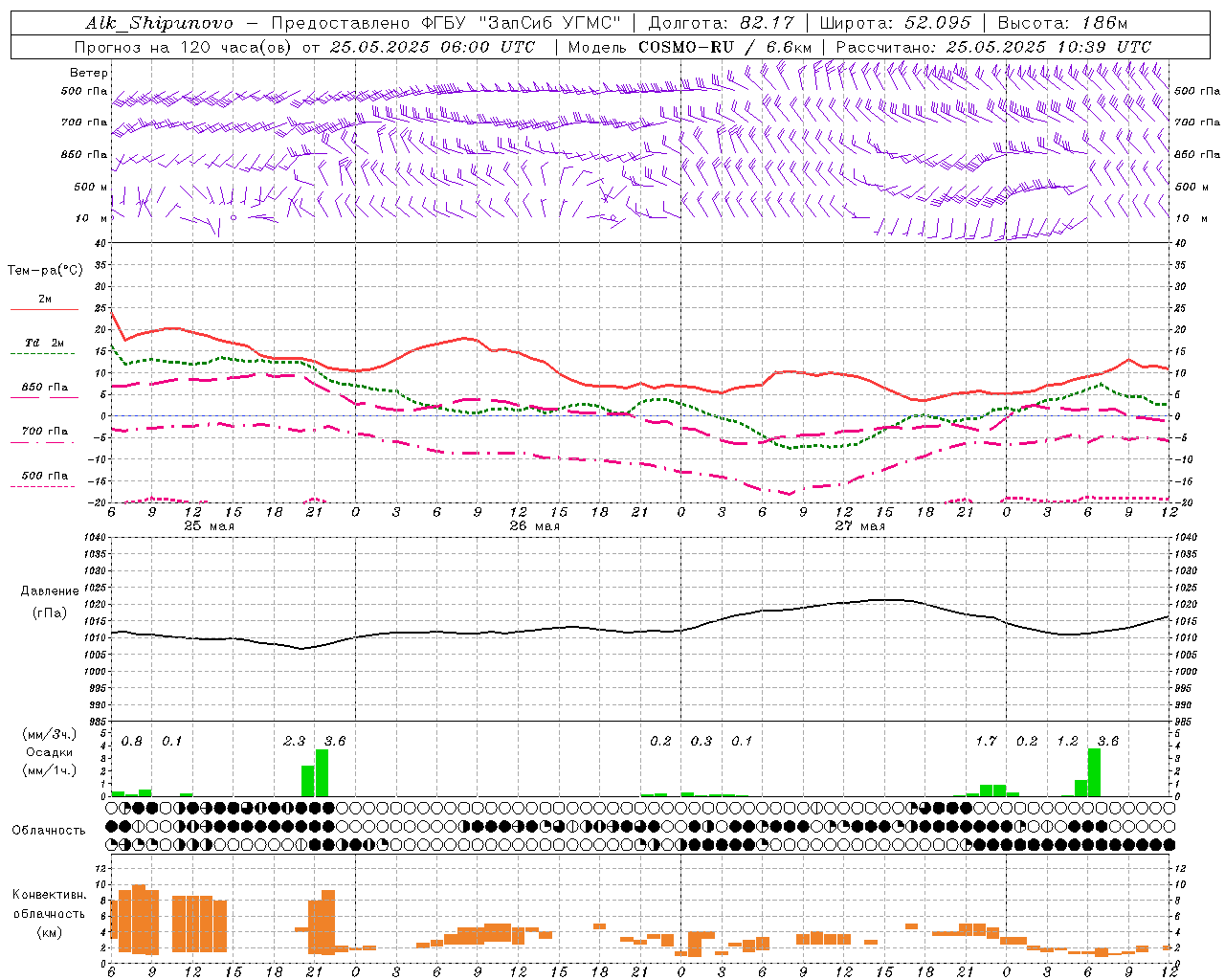1225x980 pixels.
Task: Click the Td 2м dew point legend entry
Action: 45,343
